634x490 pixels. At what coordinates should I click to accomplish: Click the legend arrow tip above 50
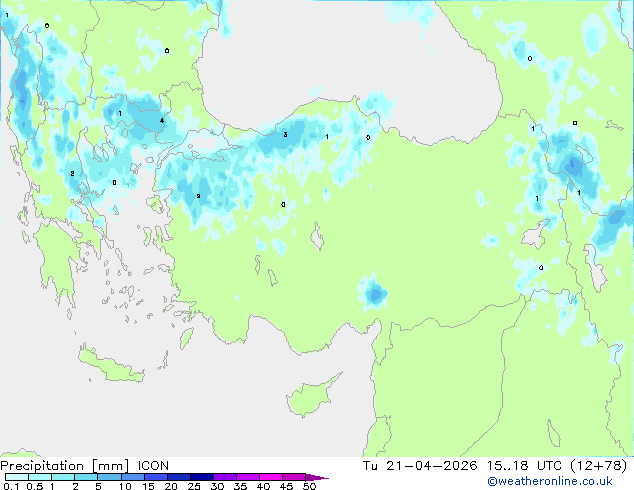[x=317, y=477]
